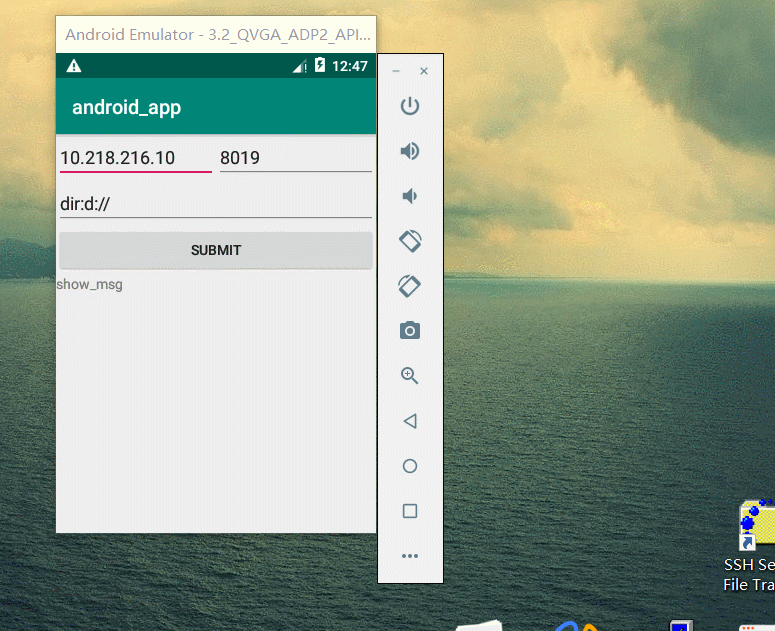Activate the emulator zoom magnifier
Screen dimensions: 775x631
tap(410, 376)
